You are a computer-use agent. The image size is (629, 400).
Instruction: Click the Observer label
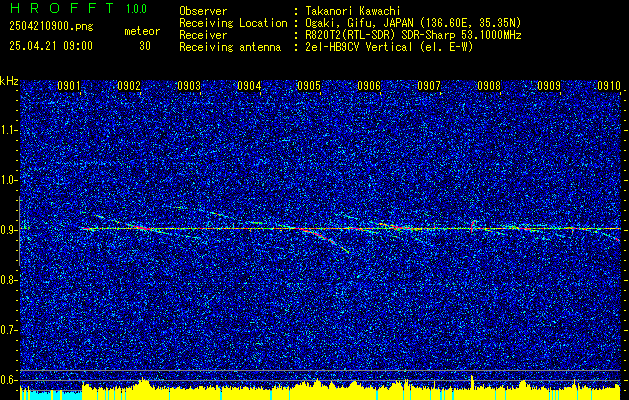click(x=203, y=11)
